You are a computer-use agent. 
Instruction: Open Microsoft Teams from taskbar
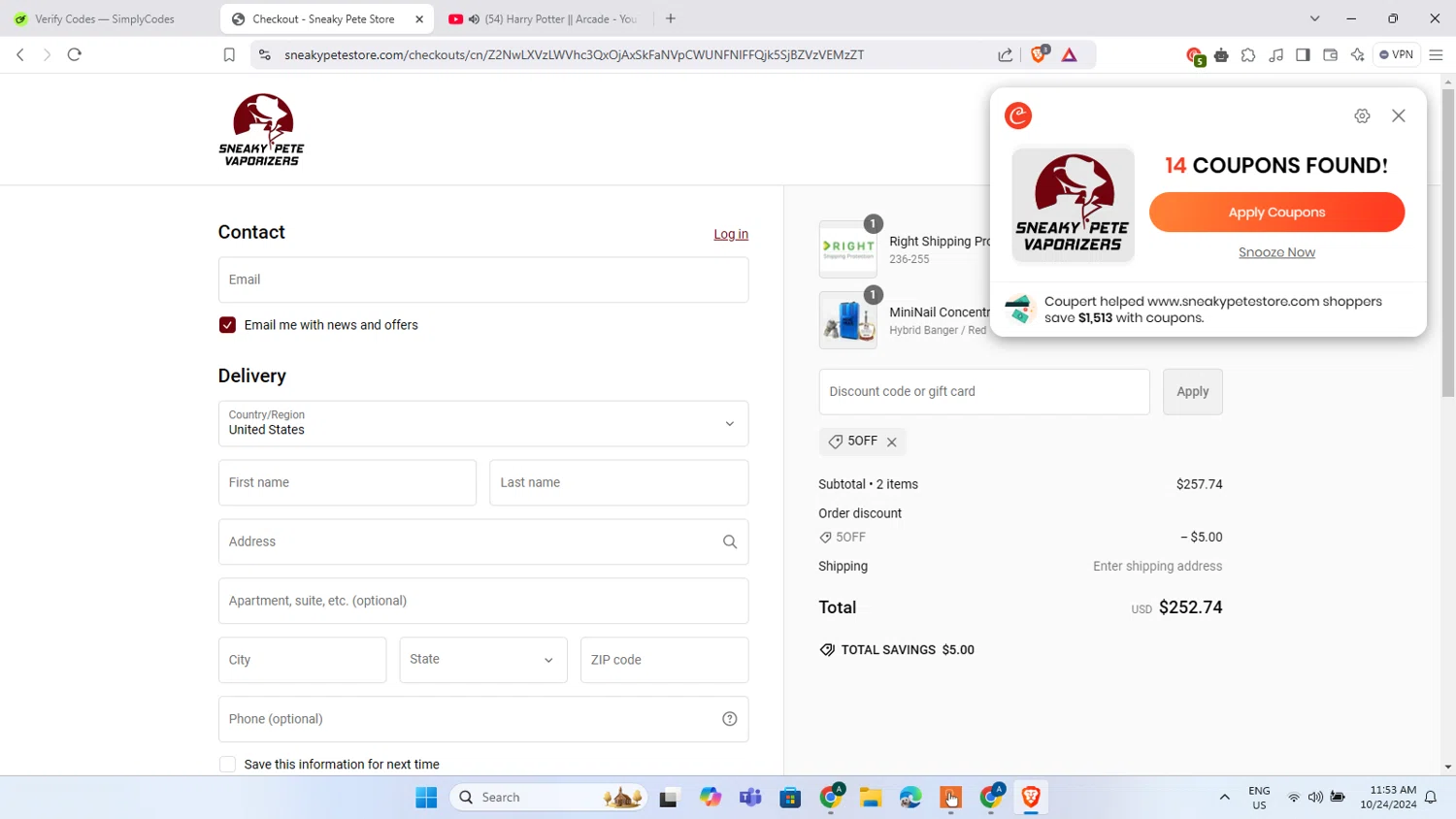[750, 798]
